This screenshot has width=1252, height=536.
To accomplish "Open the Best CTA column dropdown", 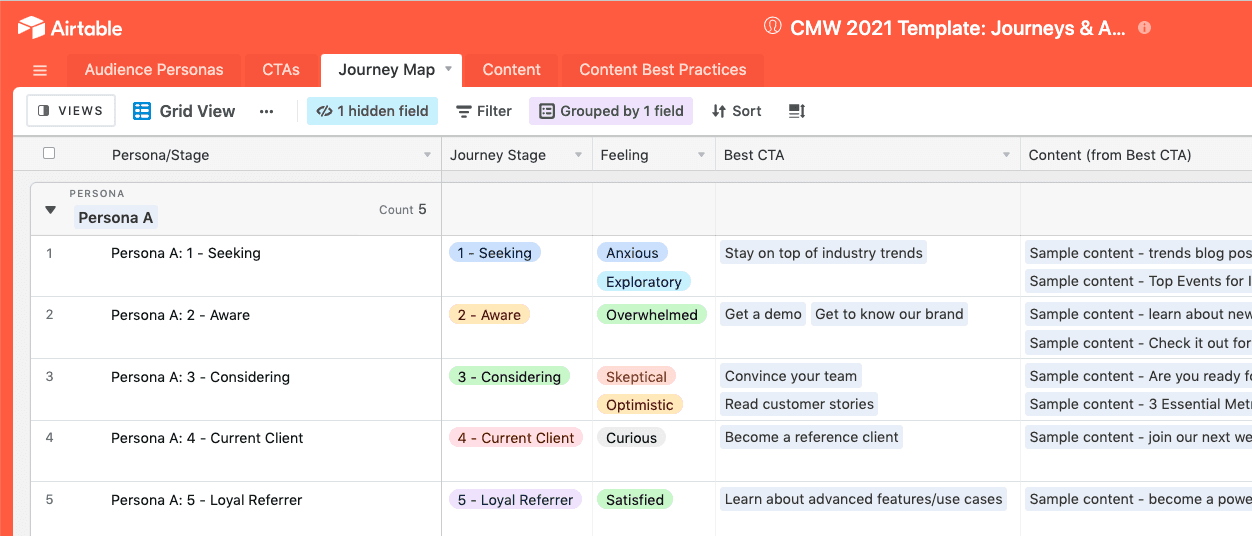I will point(1006,155).
